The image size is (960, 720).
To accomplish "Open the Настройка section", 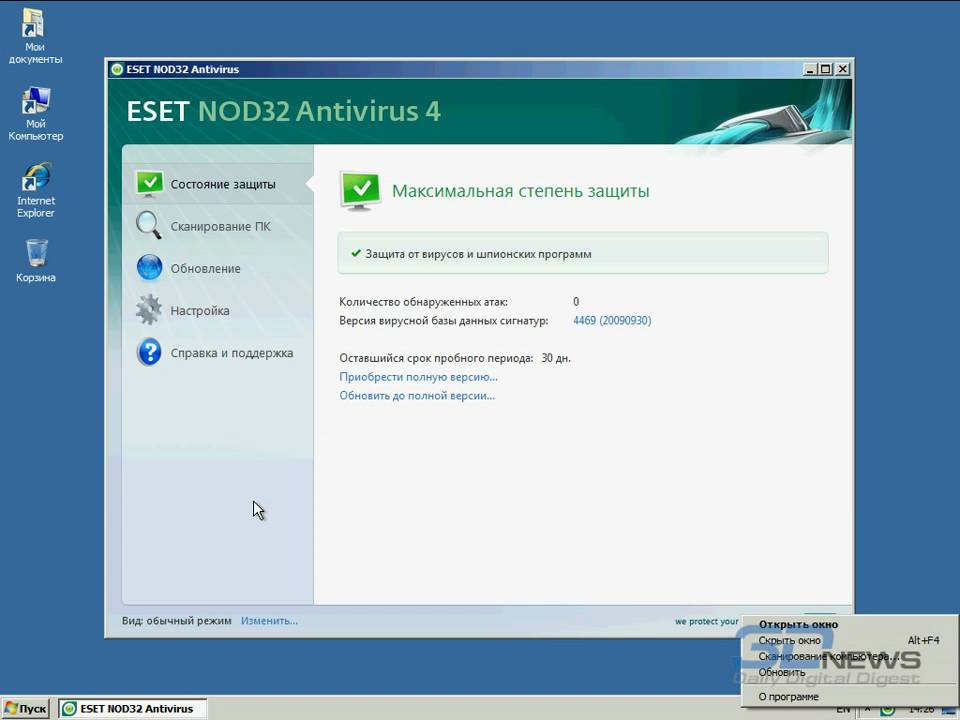I will coord(200,311).
